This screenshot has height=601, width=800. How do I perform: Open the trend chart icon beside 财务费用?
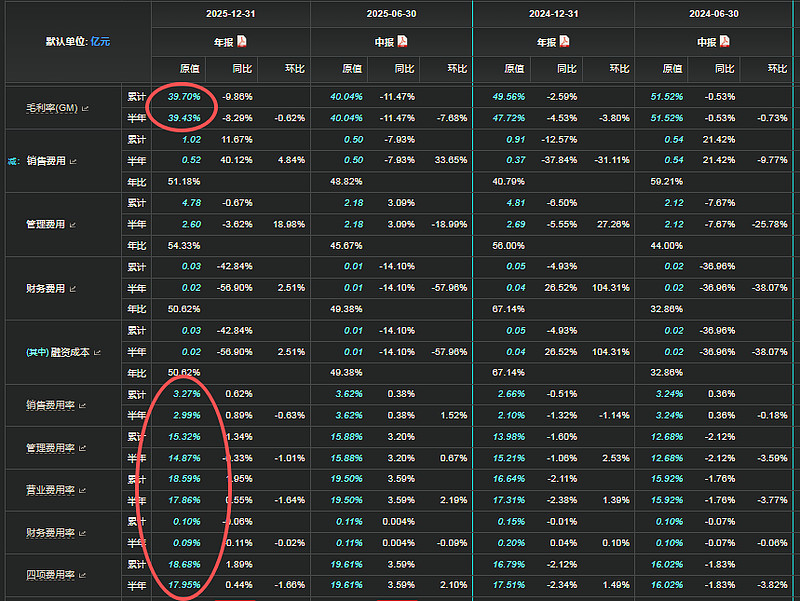click(x=73, y=289)
